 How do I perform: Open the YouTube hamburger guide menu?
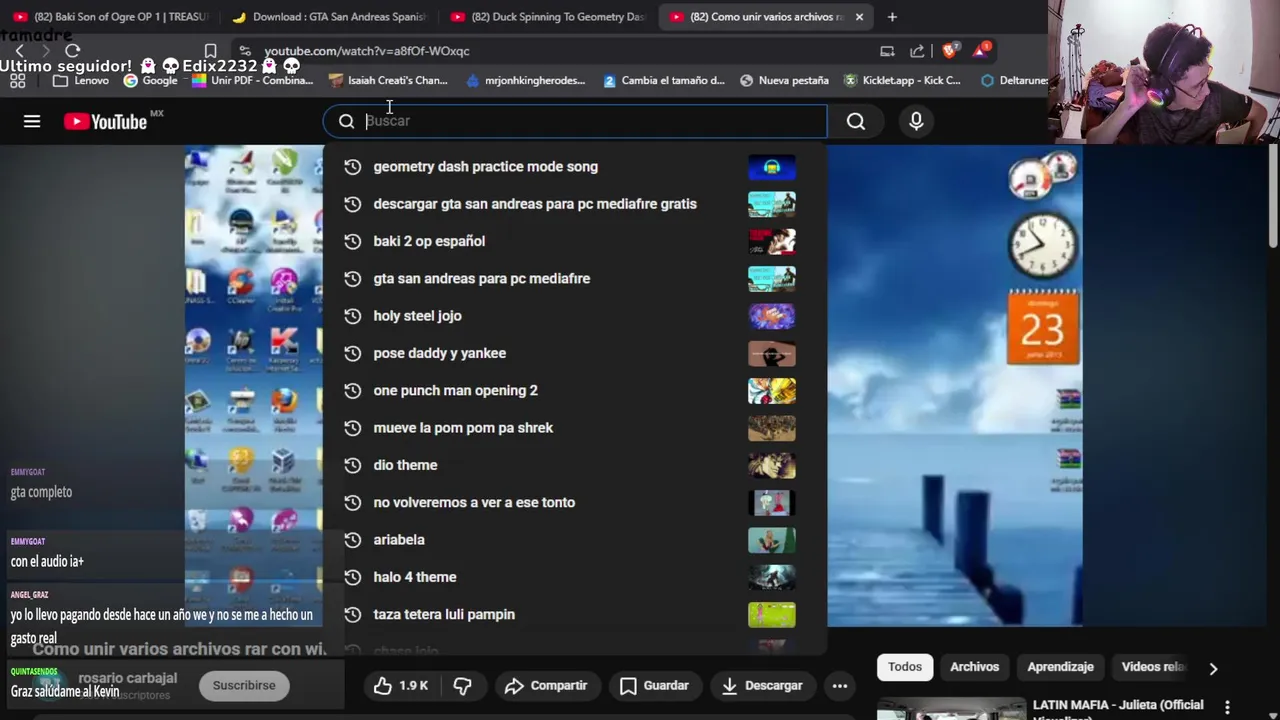[32, 121]
